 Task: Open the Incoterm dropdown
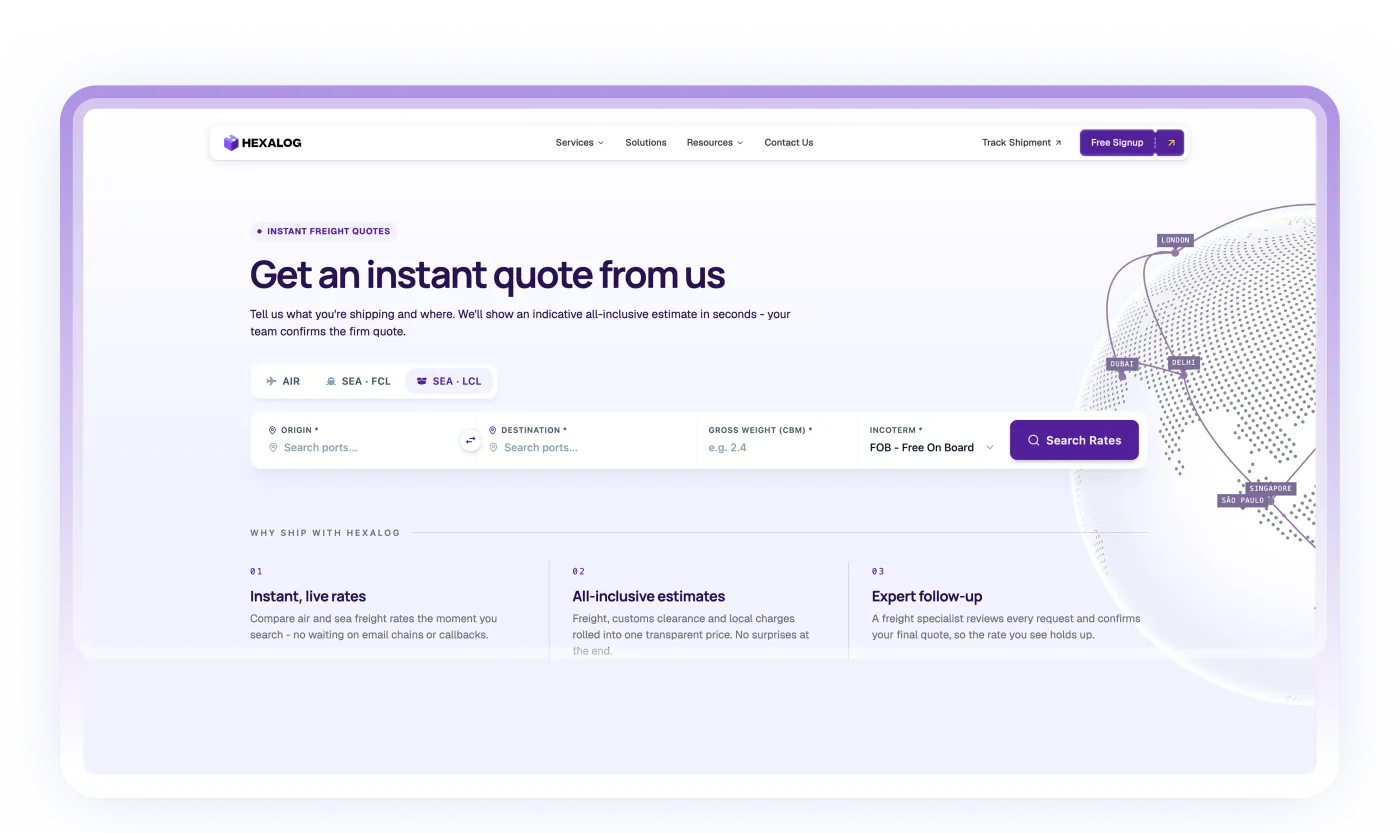tap(932, 448)
